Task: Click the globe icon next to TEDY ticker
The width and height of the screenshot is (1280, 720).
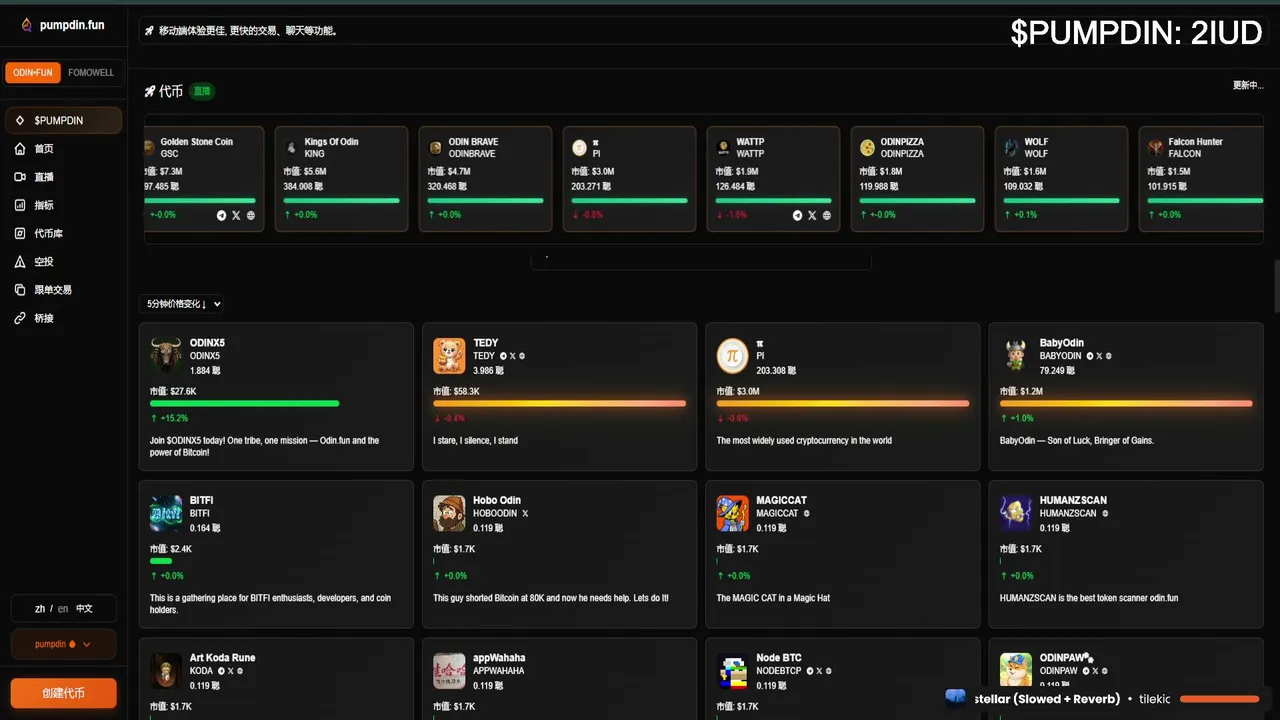Action: tap(522, 356)
